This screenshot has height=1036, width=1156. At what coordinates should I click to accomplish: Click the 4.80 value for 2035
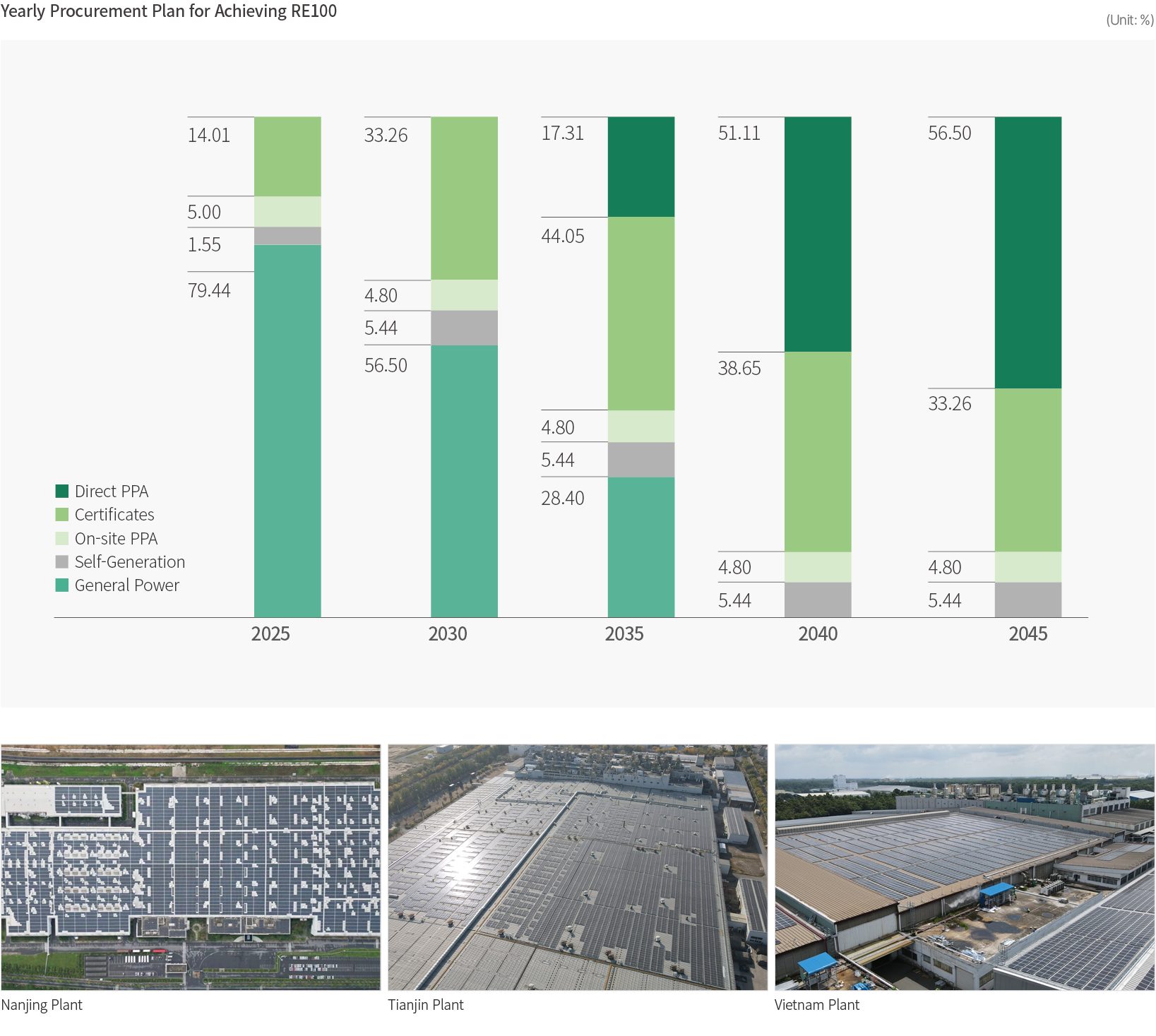(558, 427)
